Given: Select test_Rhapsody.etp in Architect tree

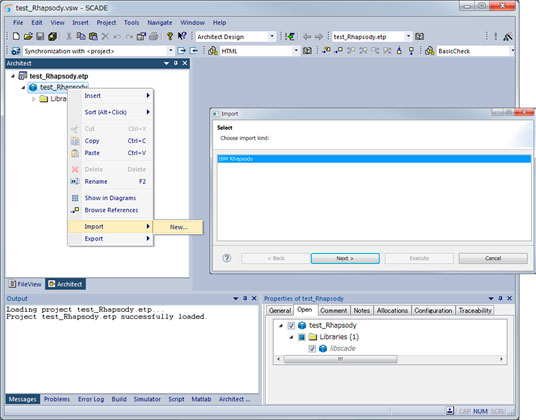Looking at the screenshot, I should [58, 76].
